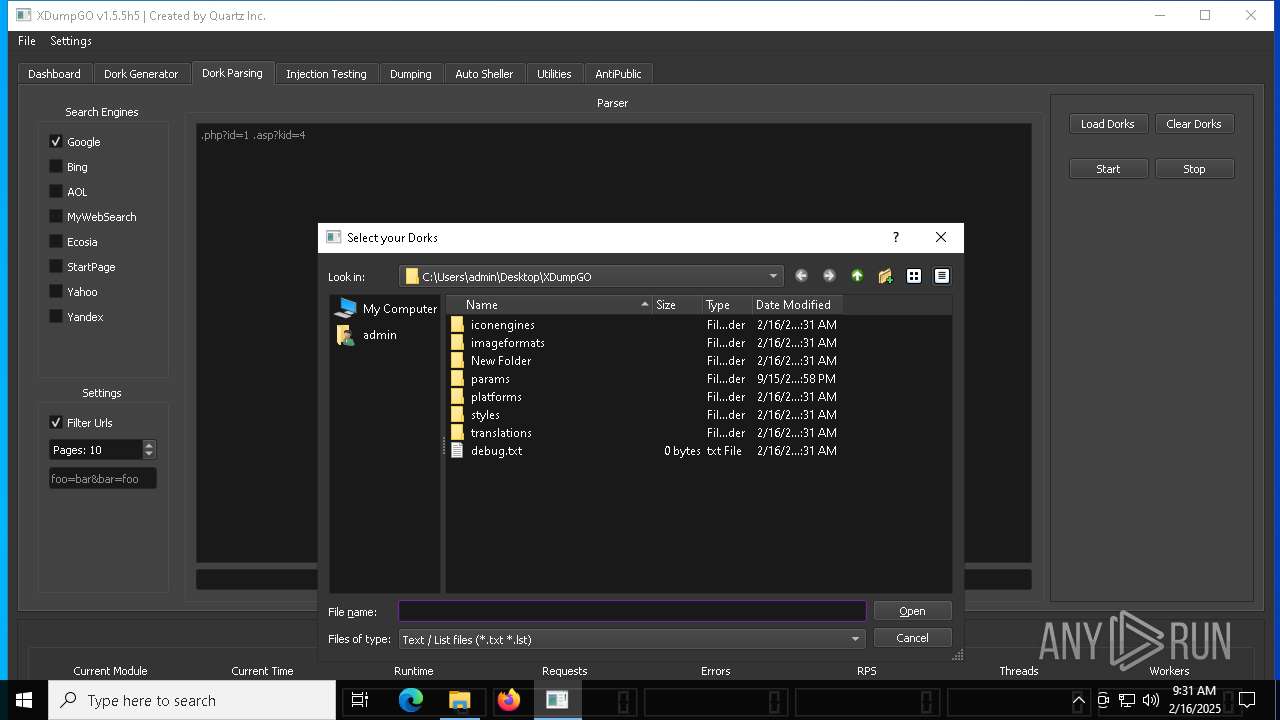Viewport: 1280px width, 720px height.
Task: Sort files by Size column header
Action: pos(678,305)
